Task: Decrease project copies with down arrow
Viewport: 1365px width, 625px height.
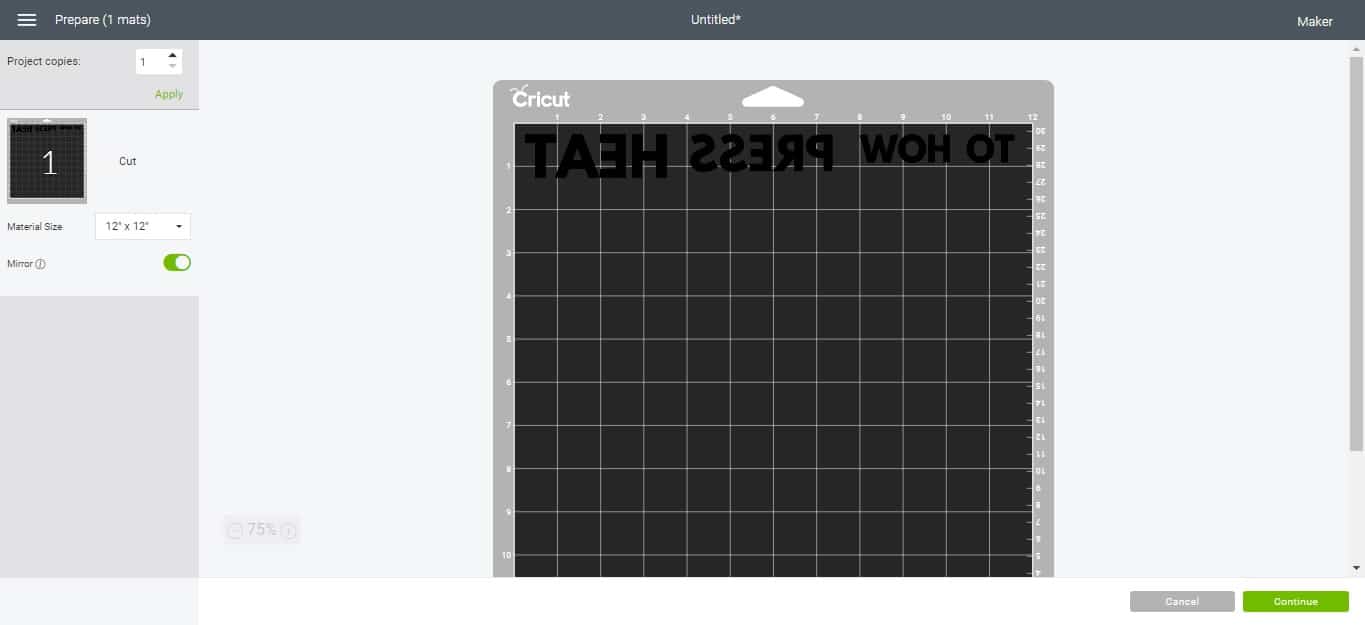Action: pos(173,67)
